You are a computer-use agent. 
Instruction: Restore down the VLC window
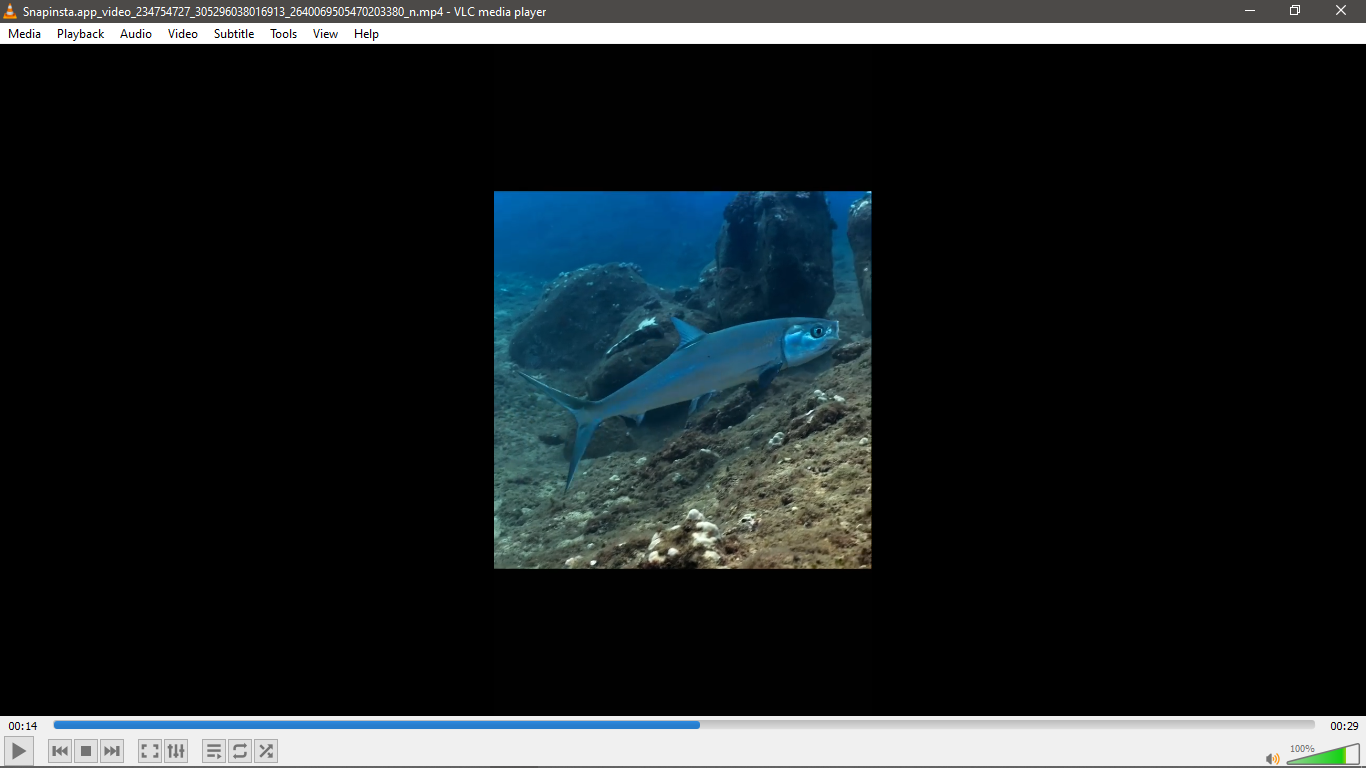pos(1295,11)
